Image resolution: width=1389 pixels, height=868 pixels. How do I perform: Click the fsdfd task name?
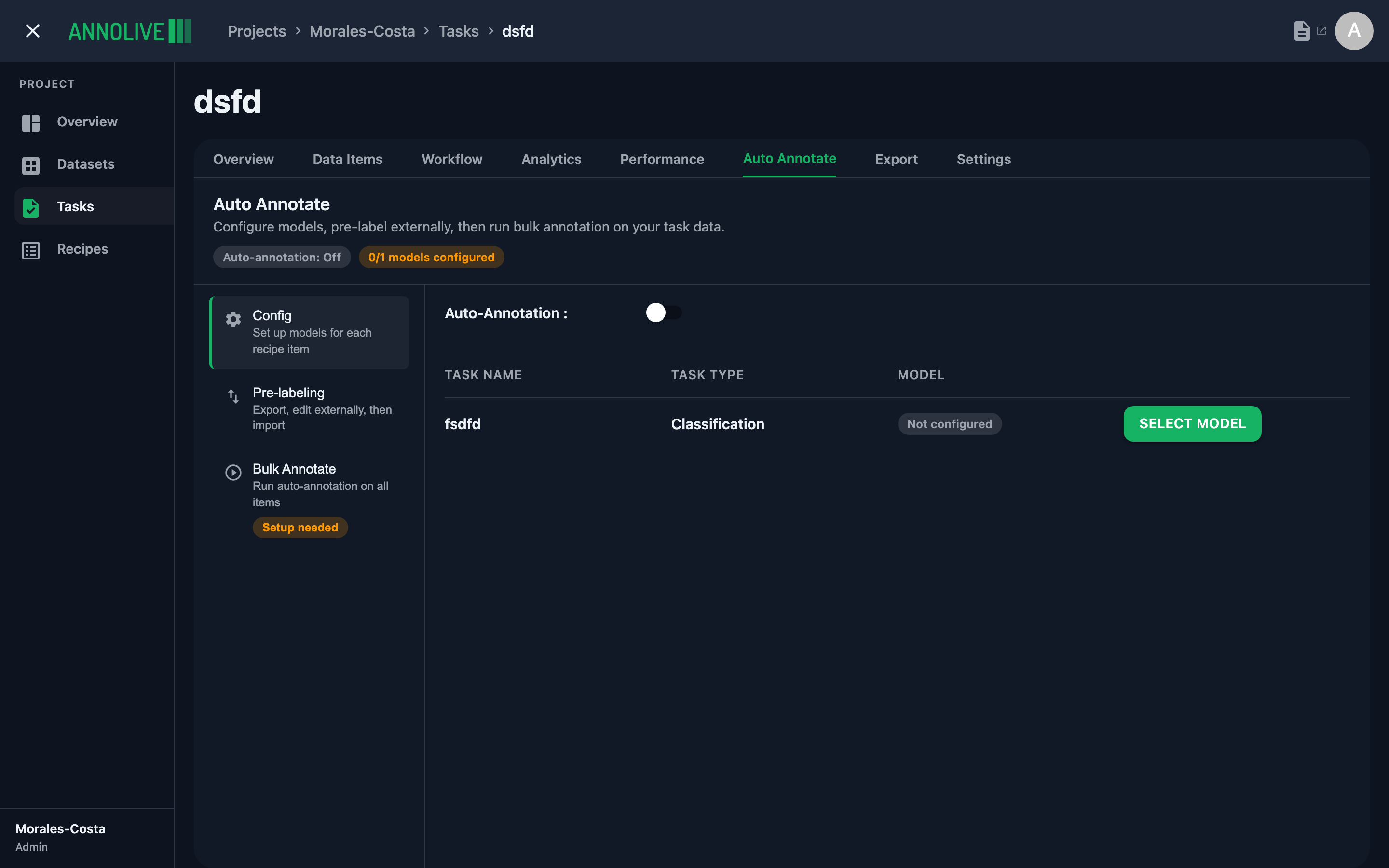[463, 424]
